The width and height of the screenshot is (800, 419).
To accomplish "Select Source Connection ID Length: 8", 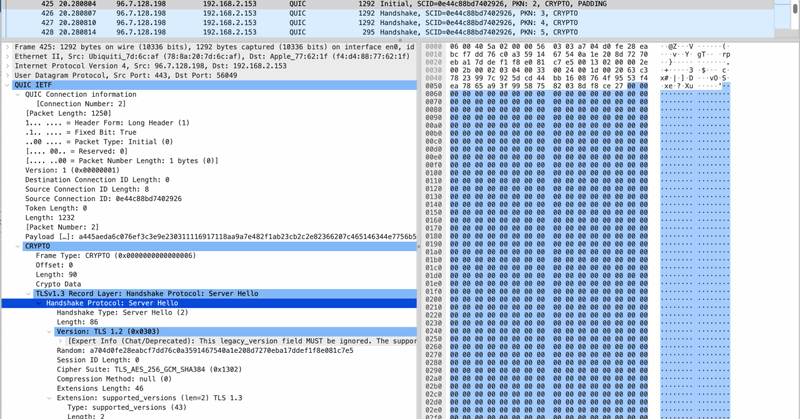I will click(x=87, y=189).
